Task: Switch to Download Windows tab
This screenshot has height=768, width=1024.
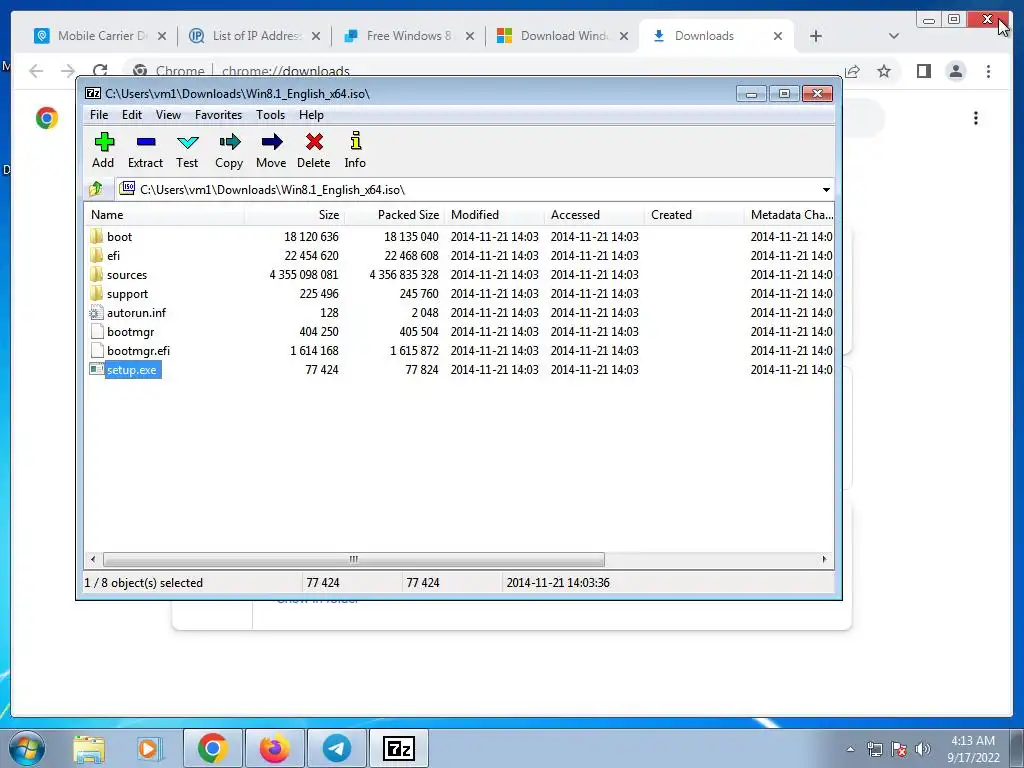Action: (x=564, y=36)
